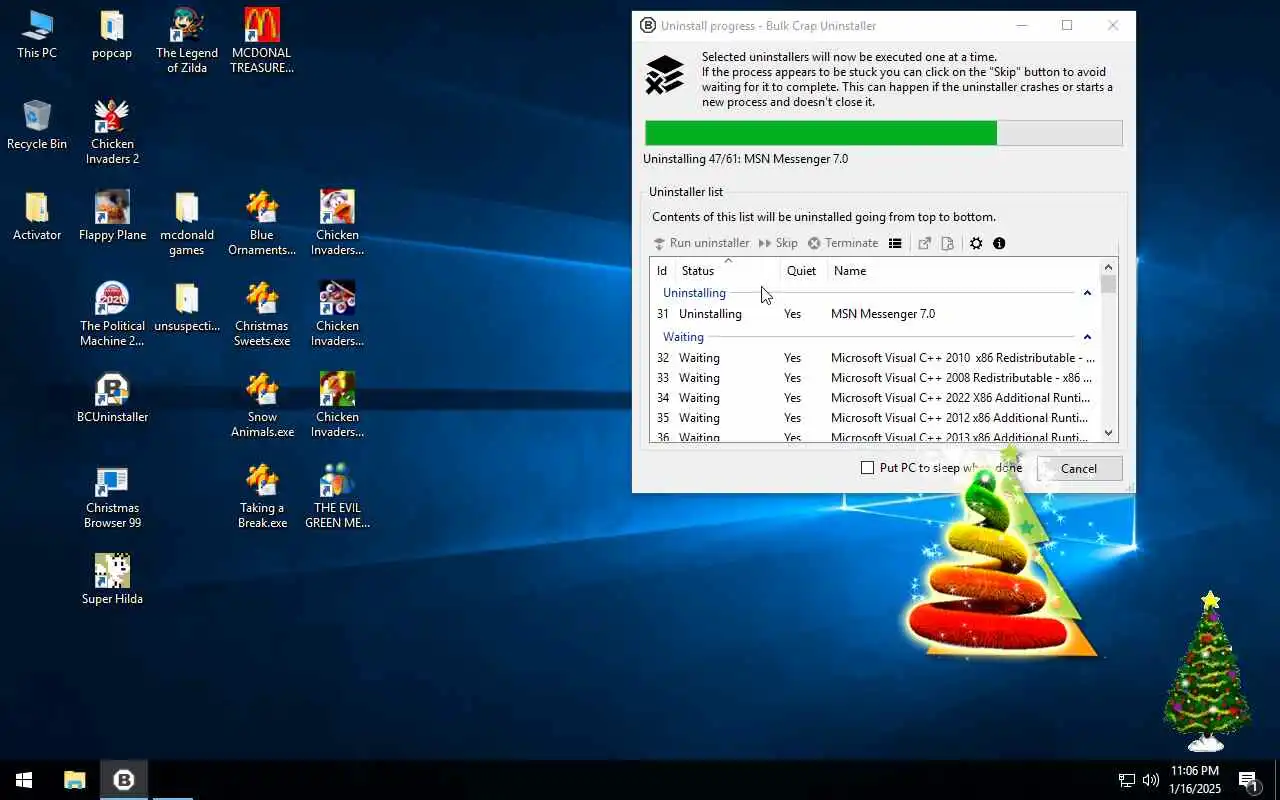Click the uninstall progress bar
The image size is (1280, 800).
click(884, 133)
